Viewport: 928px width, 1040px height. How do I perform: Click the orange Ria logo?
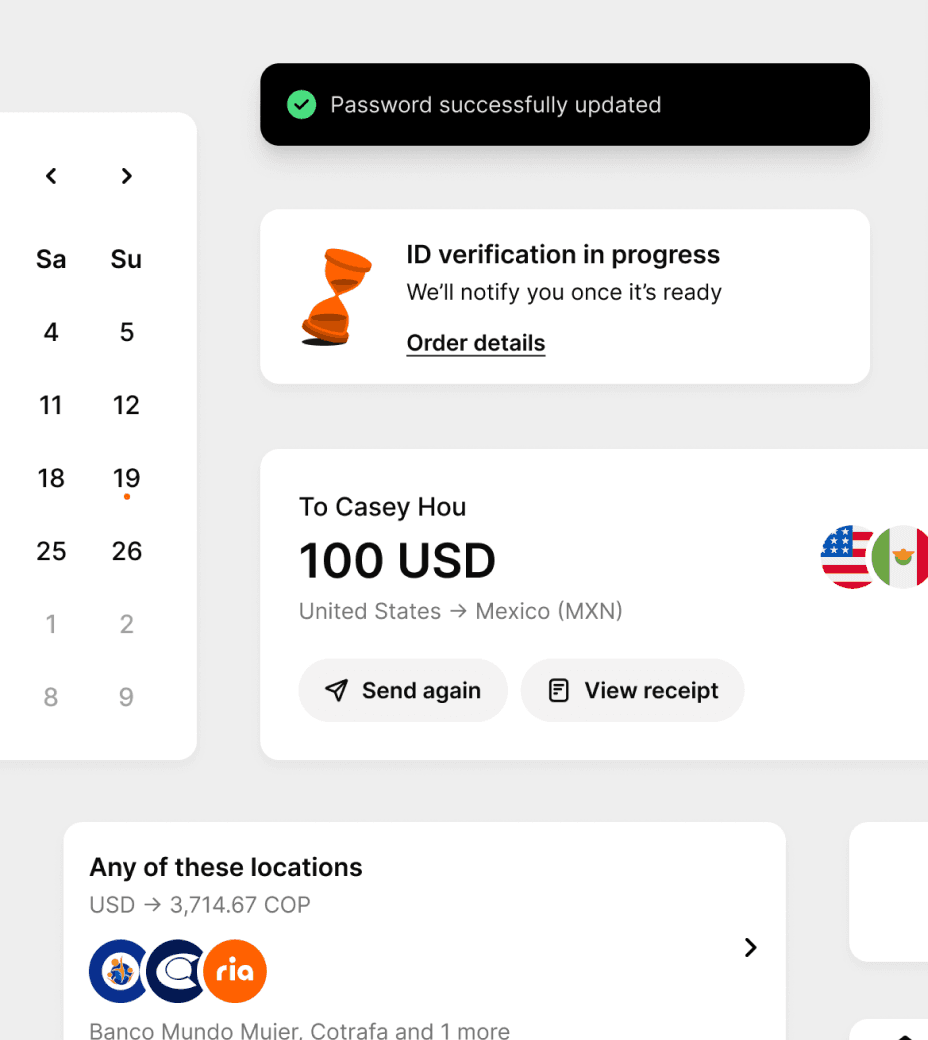click(x=235, y=971)
